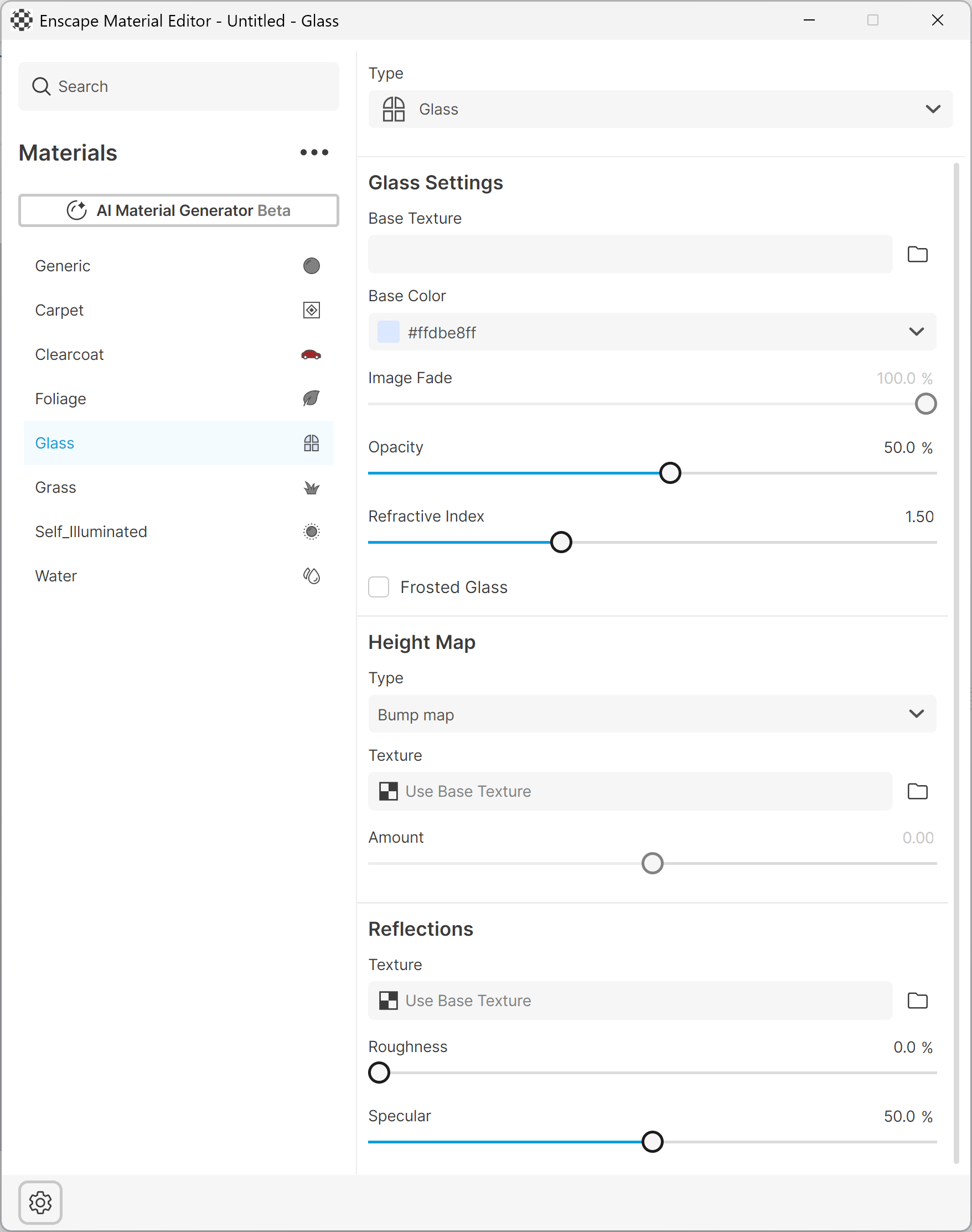The image size is (972, 1232).
Task: Open Height Map texture folder icon
Action: coord(917,791)
